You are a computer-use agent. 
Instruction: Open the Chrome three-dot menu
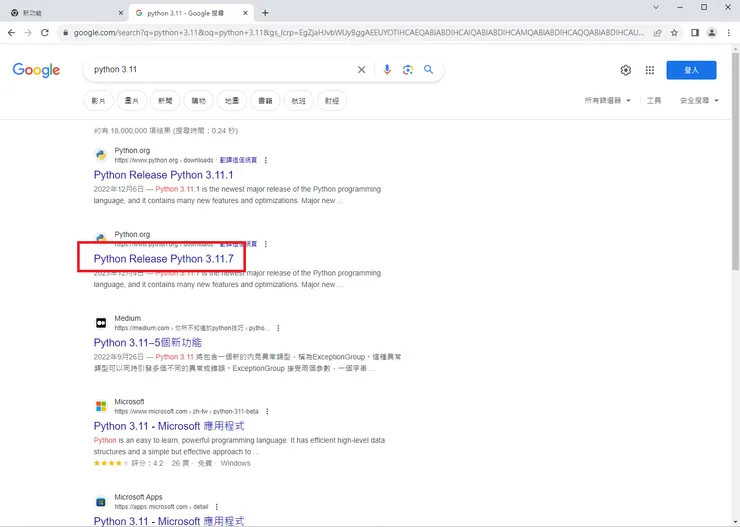729,33
